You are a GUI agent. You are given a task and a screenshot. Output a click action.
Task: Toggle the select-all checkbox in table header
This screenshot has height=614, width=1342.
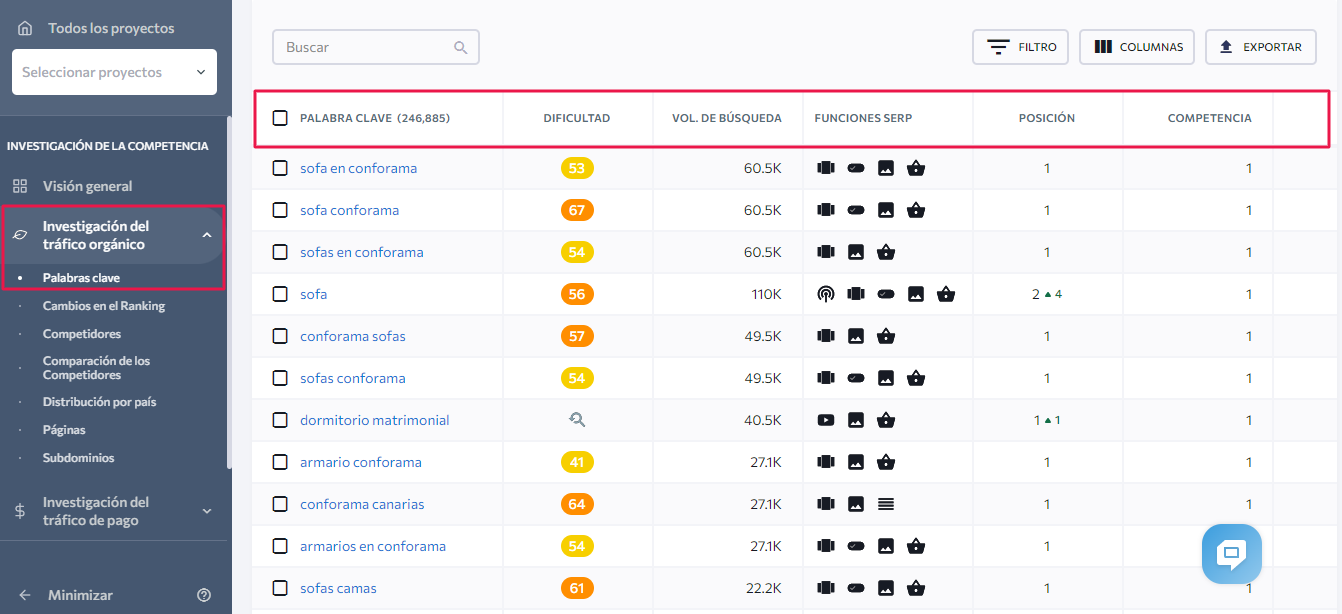coord(280,118)
